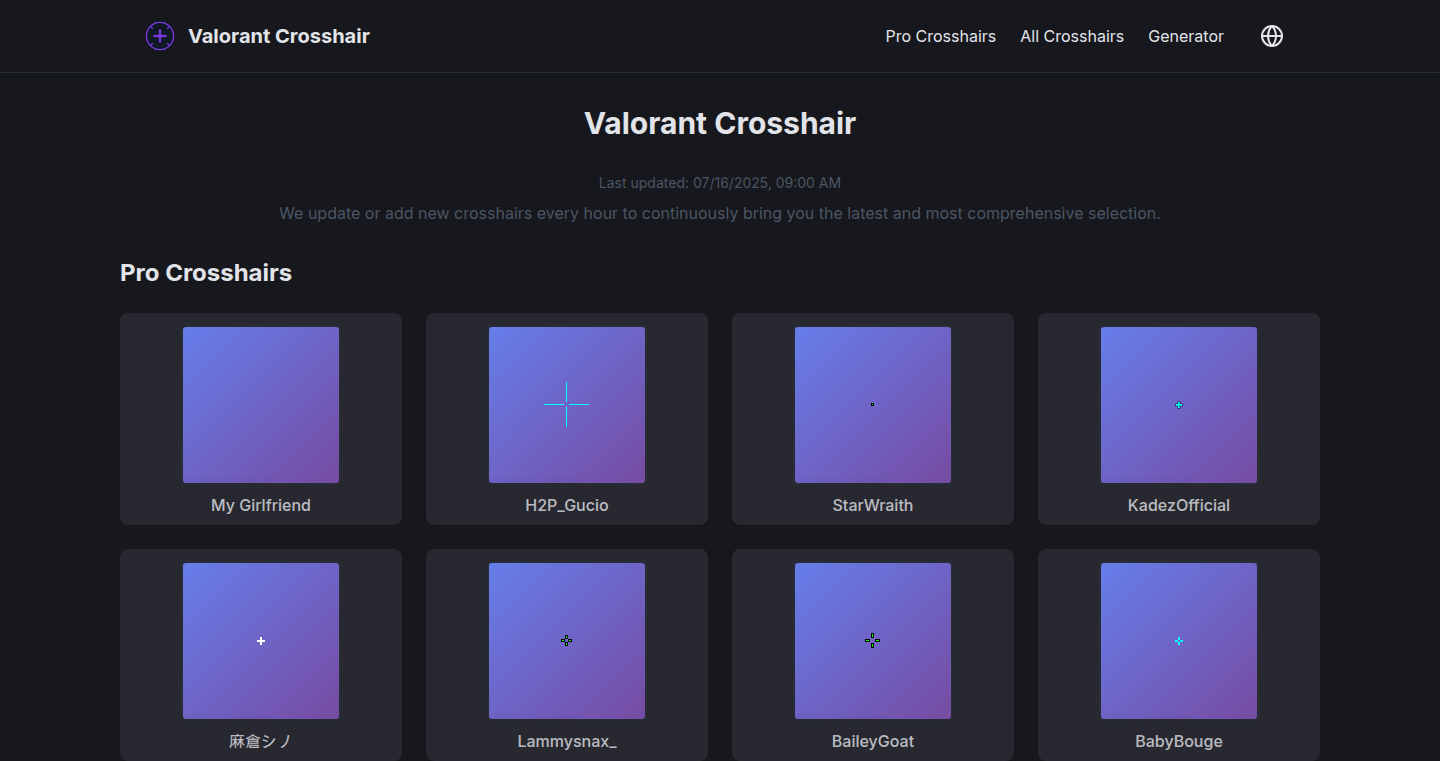
Task: Click the KadezOfficial name label
Action: [x=1179, y=505]
